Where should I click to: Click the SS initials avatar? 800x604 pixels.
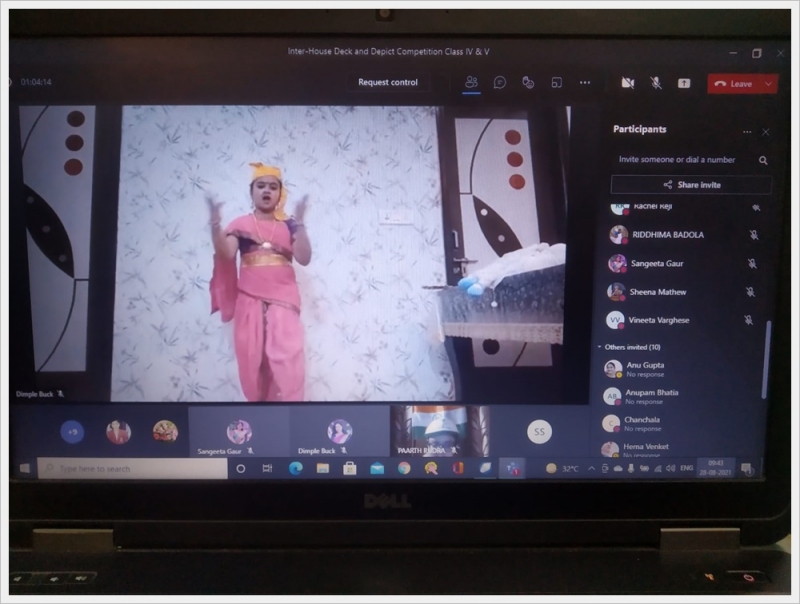539,432
